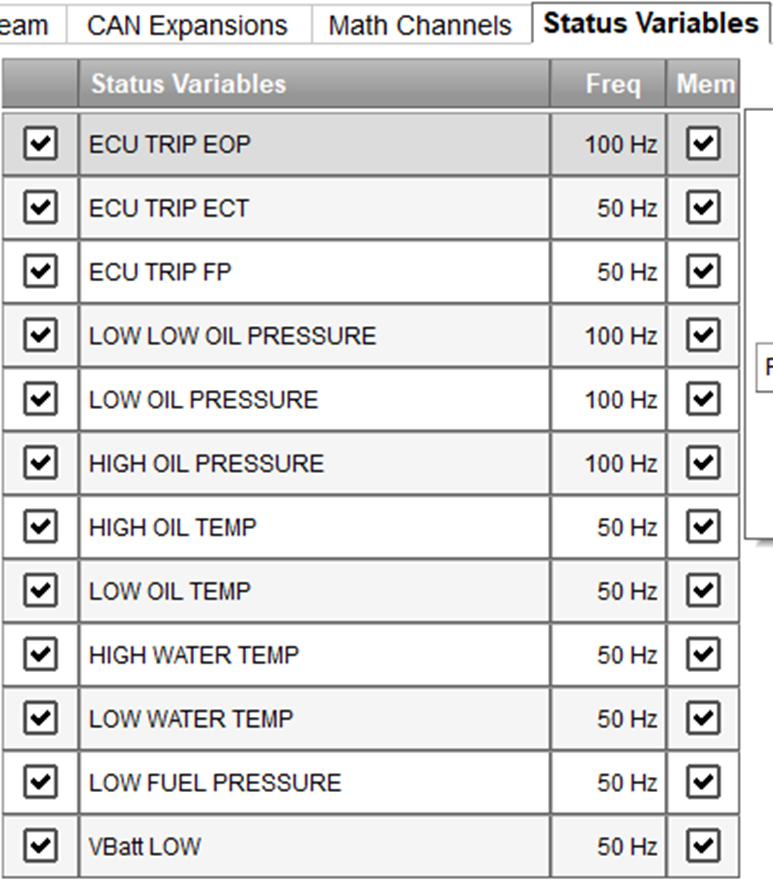Disable the ECU TRIP FP enable checkbox
This screenshot has height=888, width=773.
point(40,272)
